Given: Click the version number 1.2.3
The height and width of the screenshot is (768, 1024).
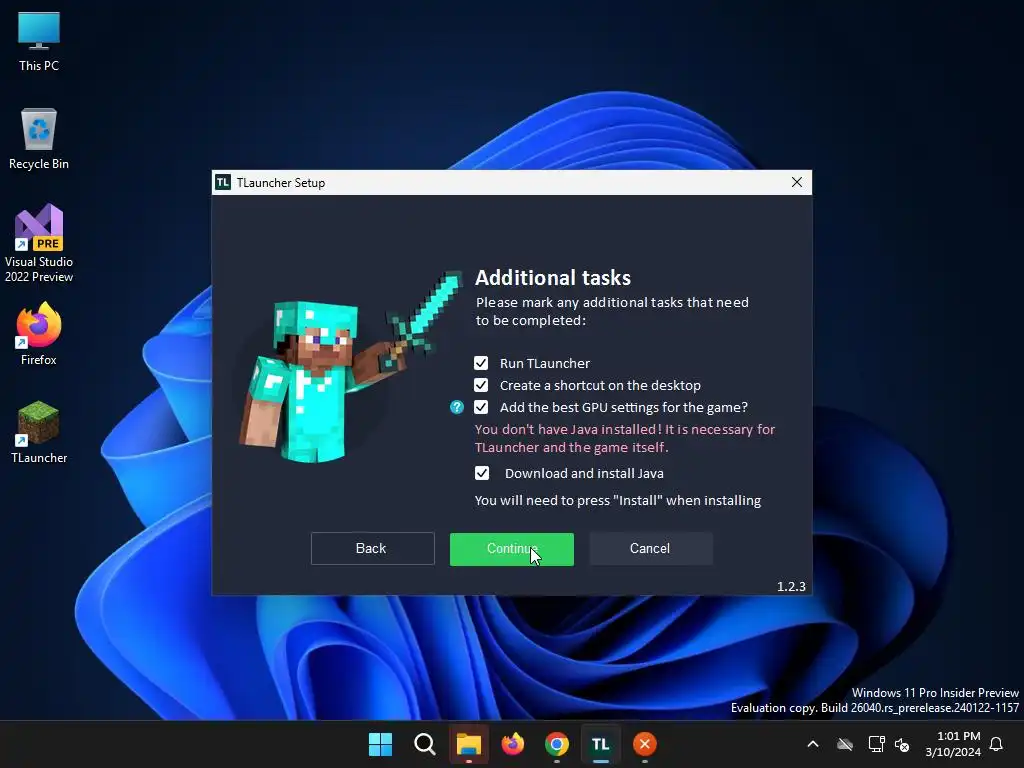Looking at the screenshot, I should [x=791, y=586].
